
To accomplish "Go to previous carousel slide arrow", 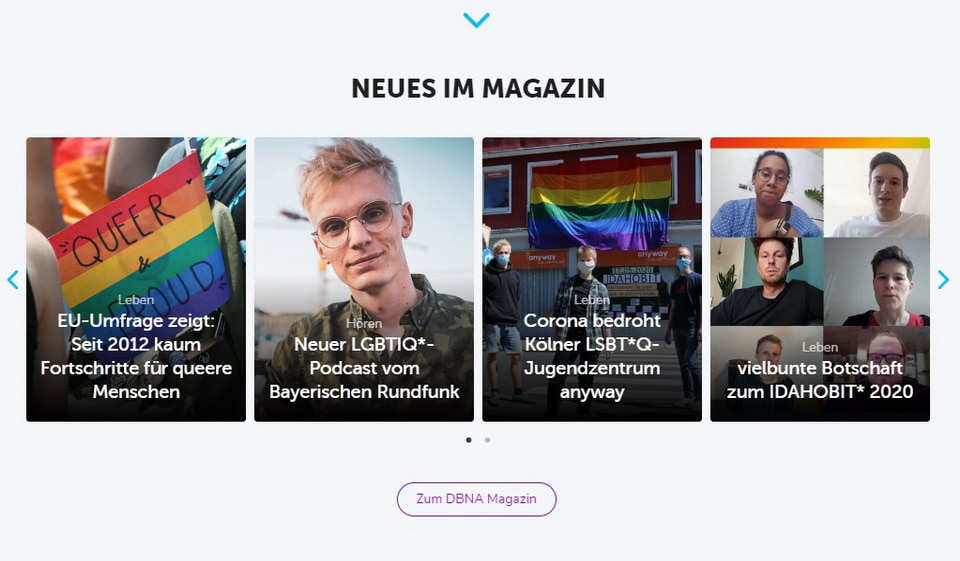I will click(x=13, y=280).
